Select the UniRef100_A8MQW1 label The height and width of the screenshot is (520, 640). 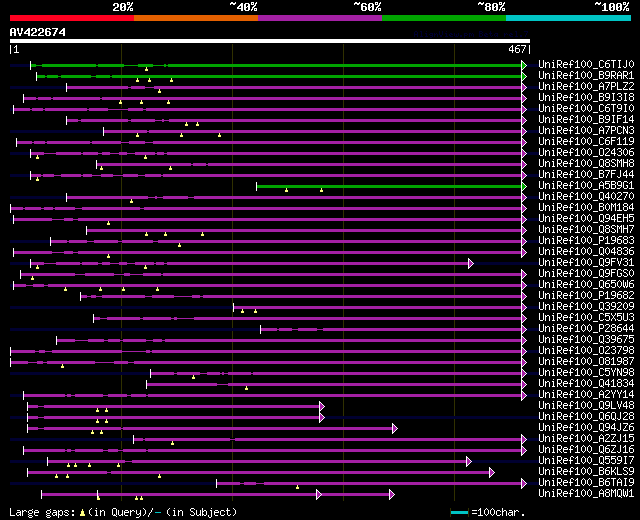pos(586,494)
